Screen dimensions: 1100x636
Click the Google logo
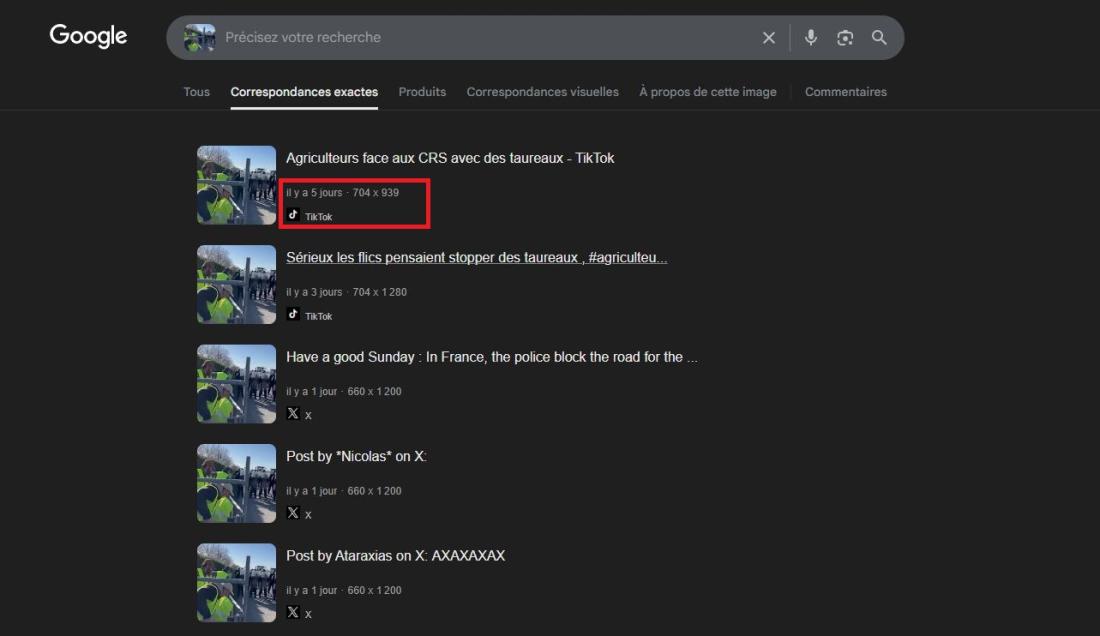pos(88,36)
